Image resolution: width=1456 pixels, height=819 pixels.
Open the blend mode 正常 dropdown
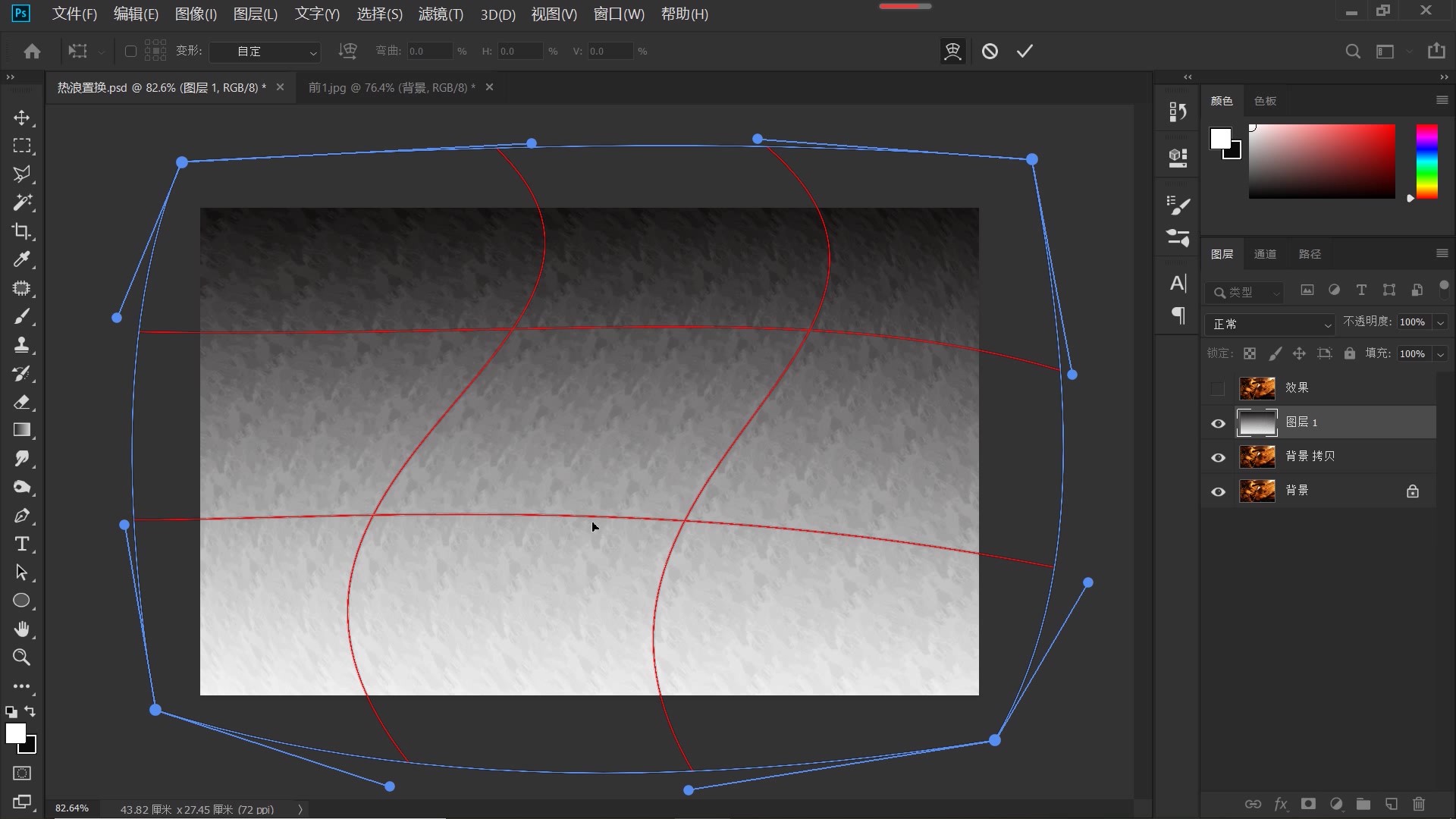[1269, 325]
